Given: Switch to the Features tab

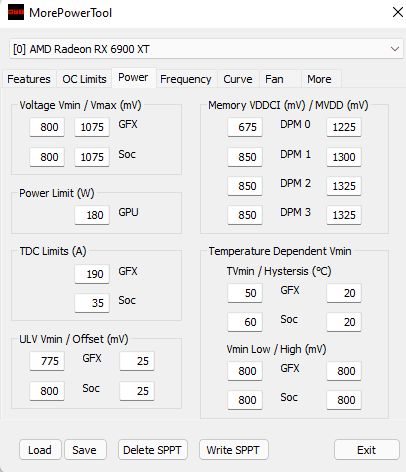Looking at the screenshot, I should click(29, 79).
